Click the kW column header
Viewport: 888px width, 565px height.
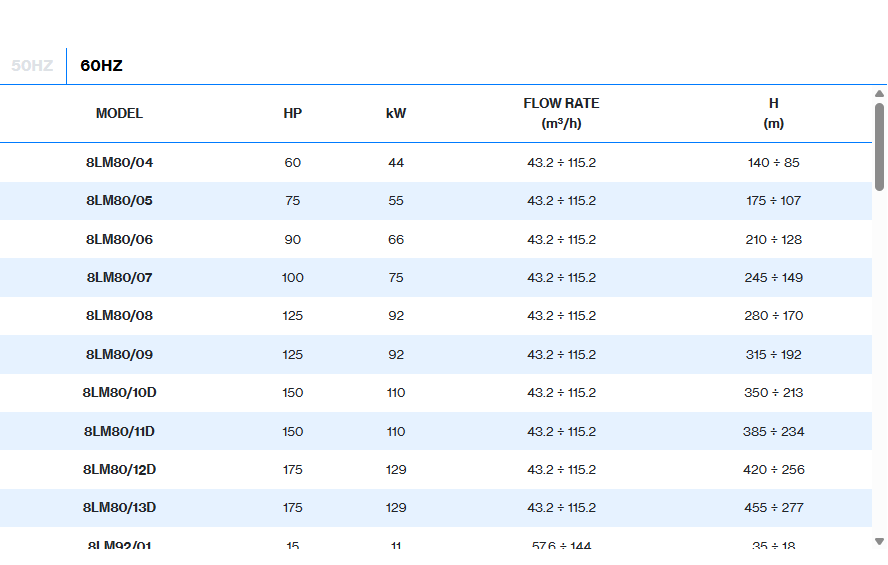[x=396, y=113]
